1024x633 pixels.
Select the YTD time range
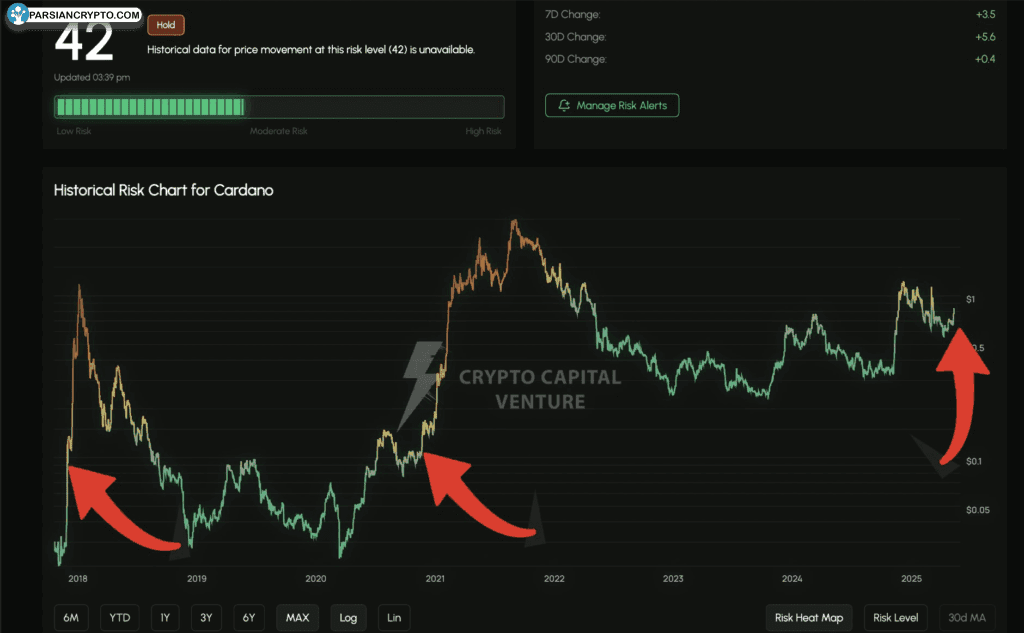point(119,618)
